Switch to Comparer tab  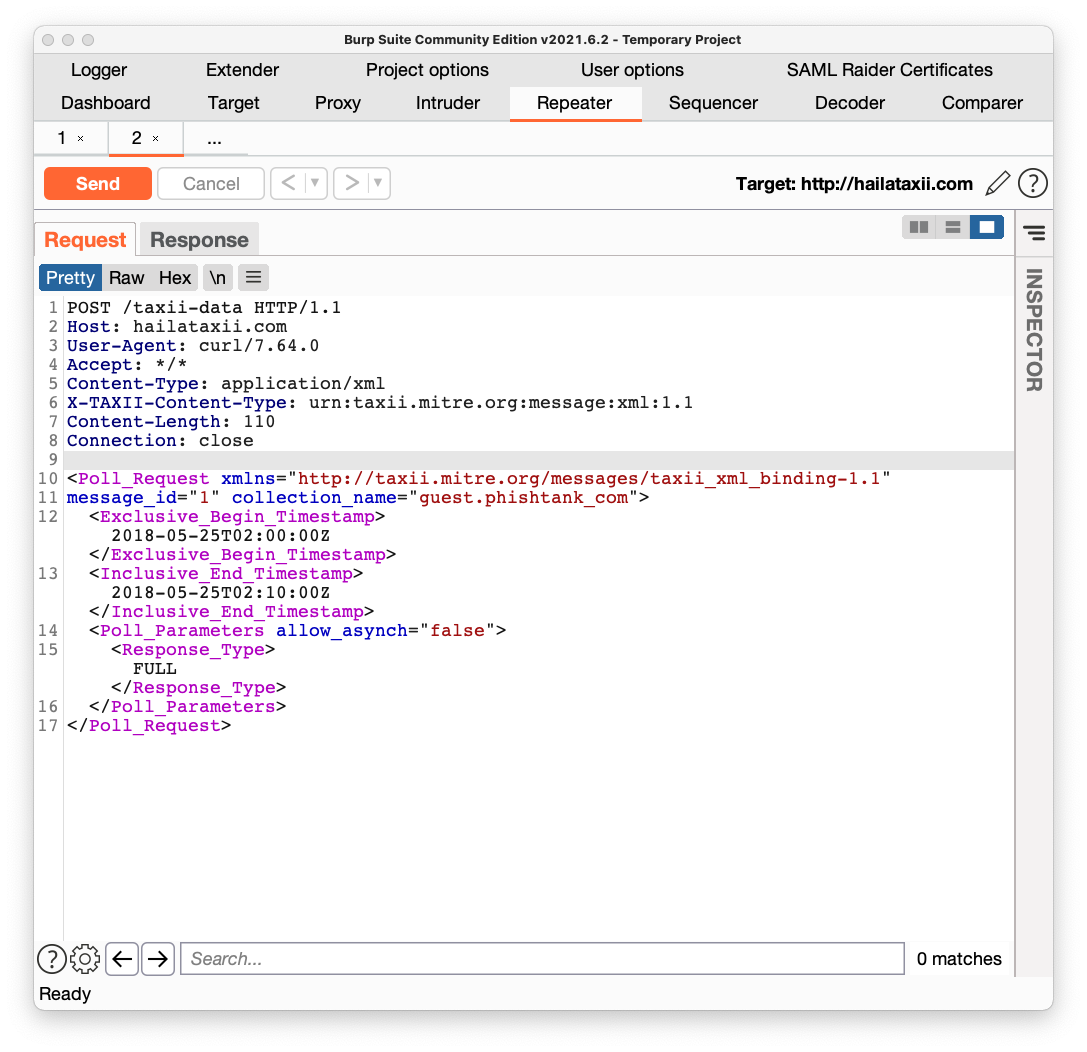982,103
